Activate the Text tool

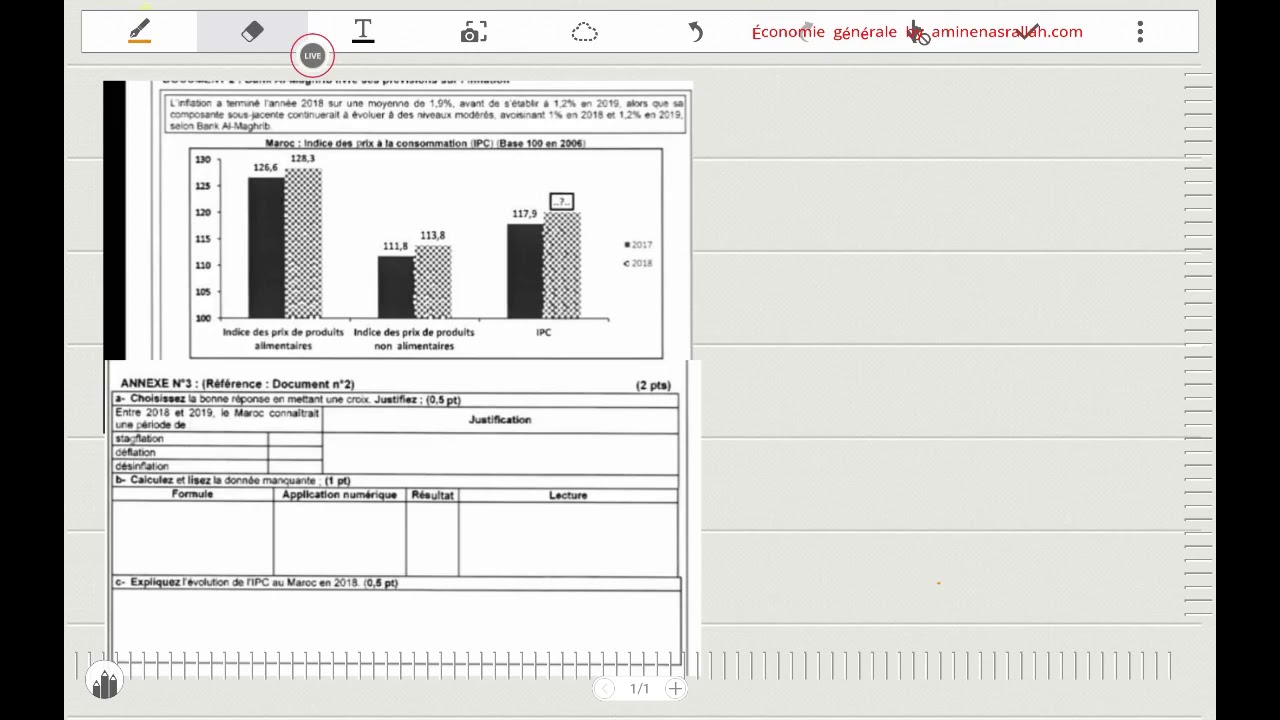363,32
